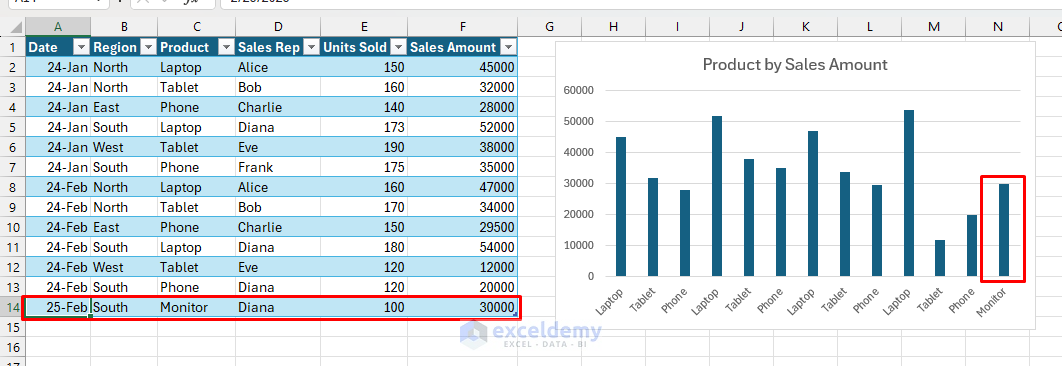Screen dimensions: 1062x366
Task: Select the Units Sold cell with 190
Action: [x=364, y=147]
